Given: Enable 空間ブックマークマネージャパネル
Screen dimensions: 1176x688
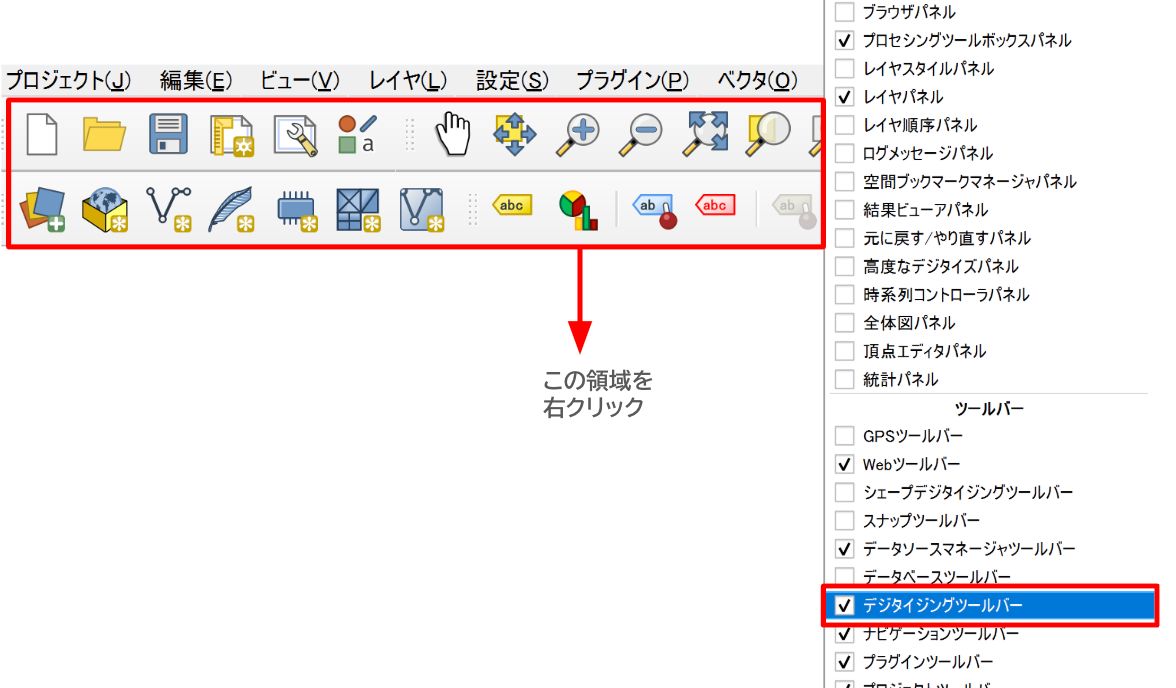Looking at the screenshot, I should (844, 182).
